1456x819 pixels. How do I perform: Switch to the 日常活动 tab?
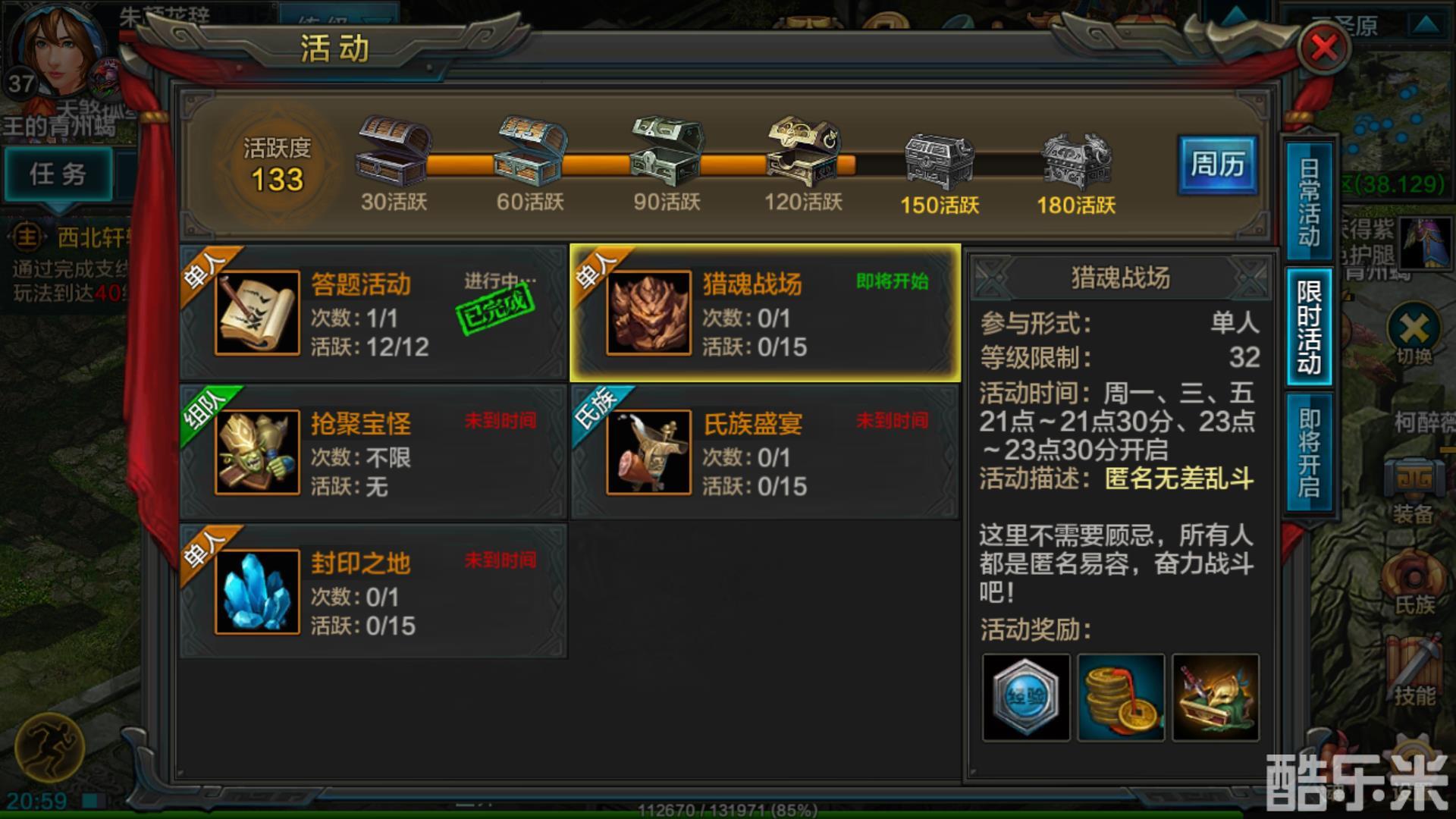click(1310, 201)
